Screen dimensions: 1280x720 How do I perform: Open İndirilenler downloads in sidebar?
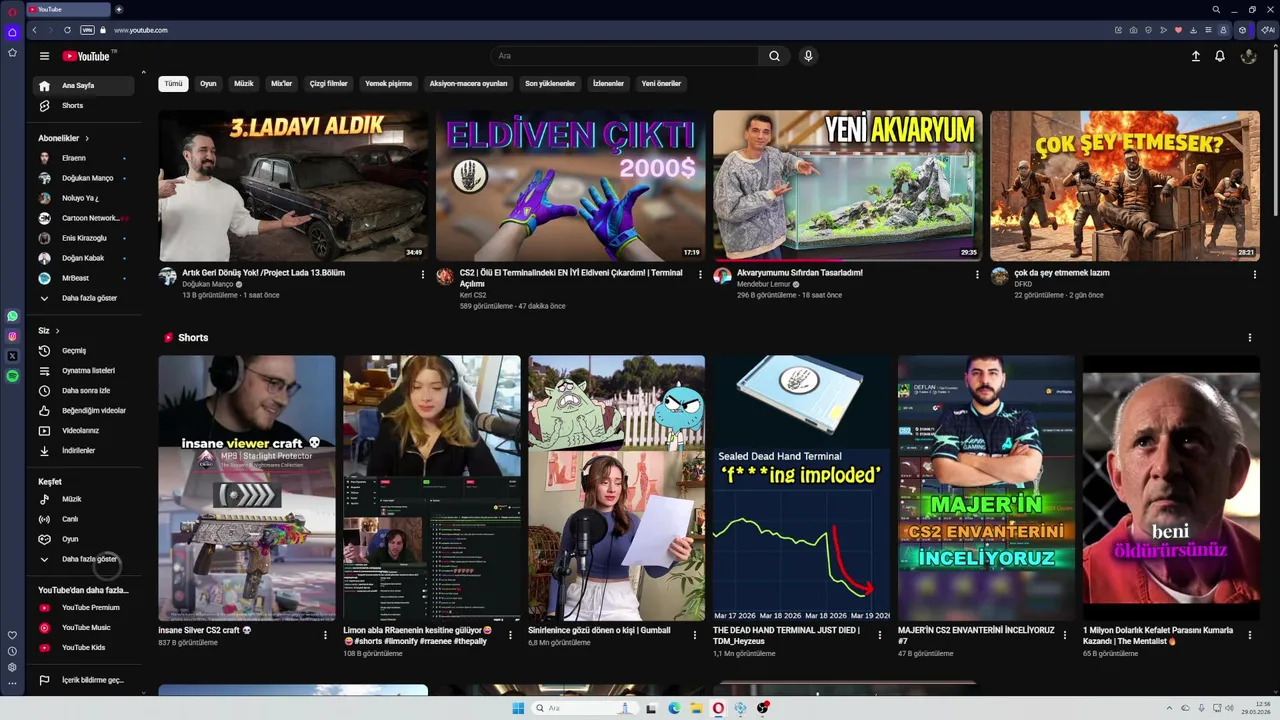click(x=84, y=451)
